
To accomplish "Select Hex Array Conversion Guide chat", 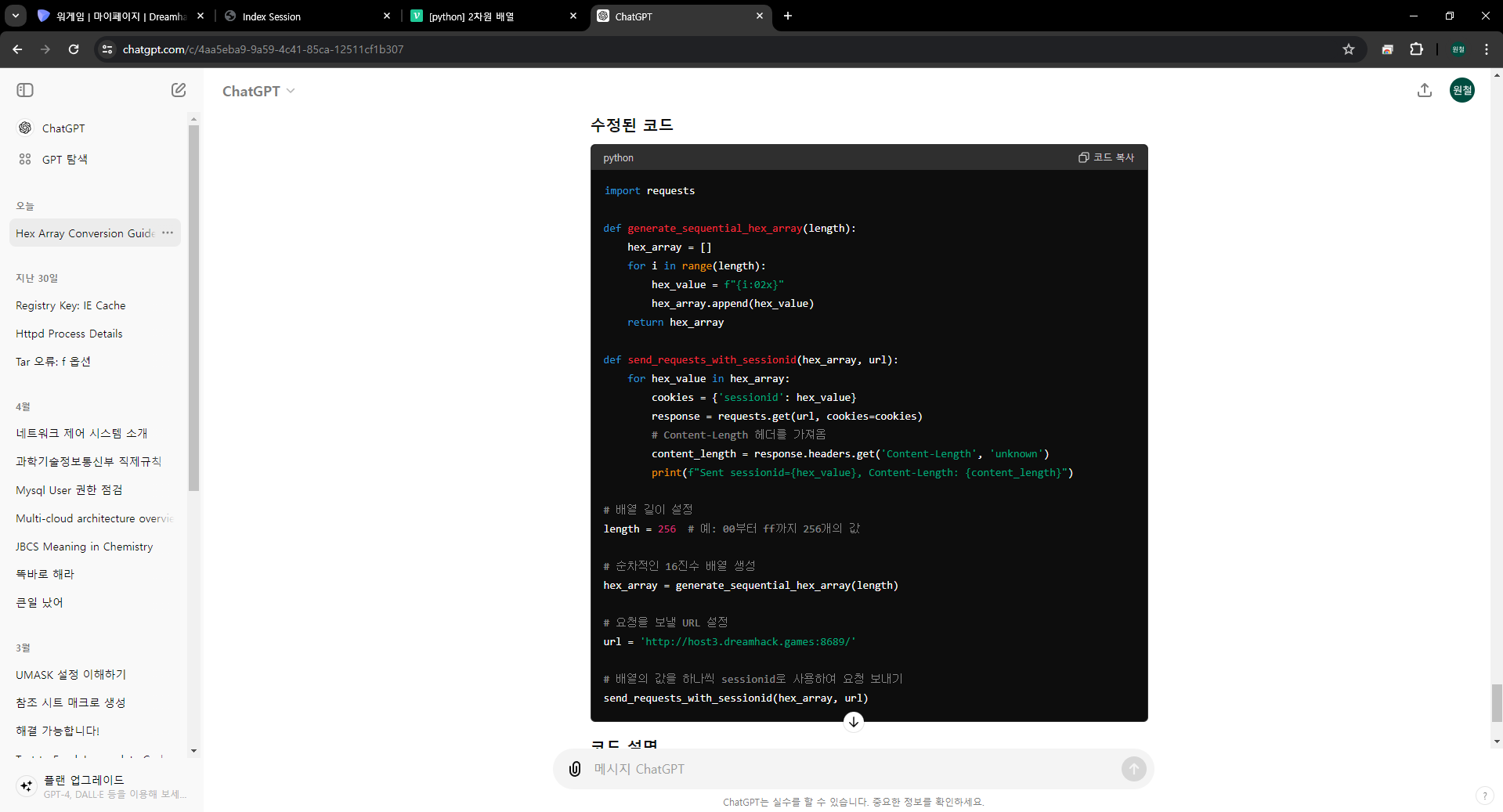I will 85,233.
